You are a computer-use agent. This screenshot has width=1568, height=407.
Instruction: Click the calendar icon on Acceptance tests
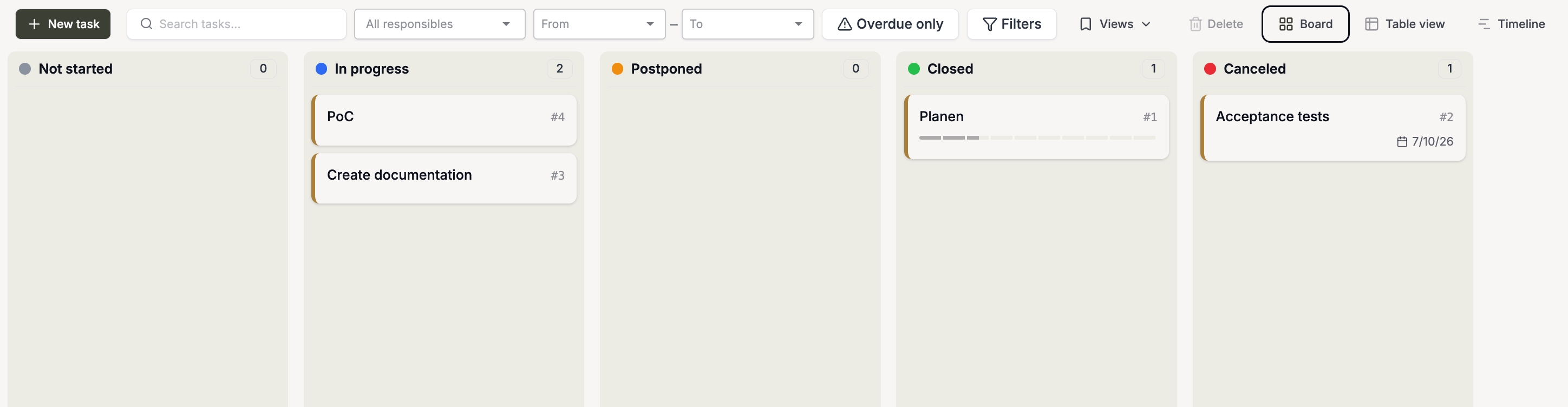coord(1402,142)
